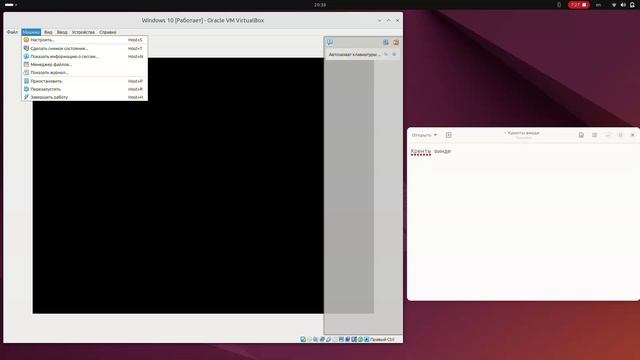Click the hard disk status bar indicator
This screenshot has height=360, width=640.
click(x=303, y=339)
